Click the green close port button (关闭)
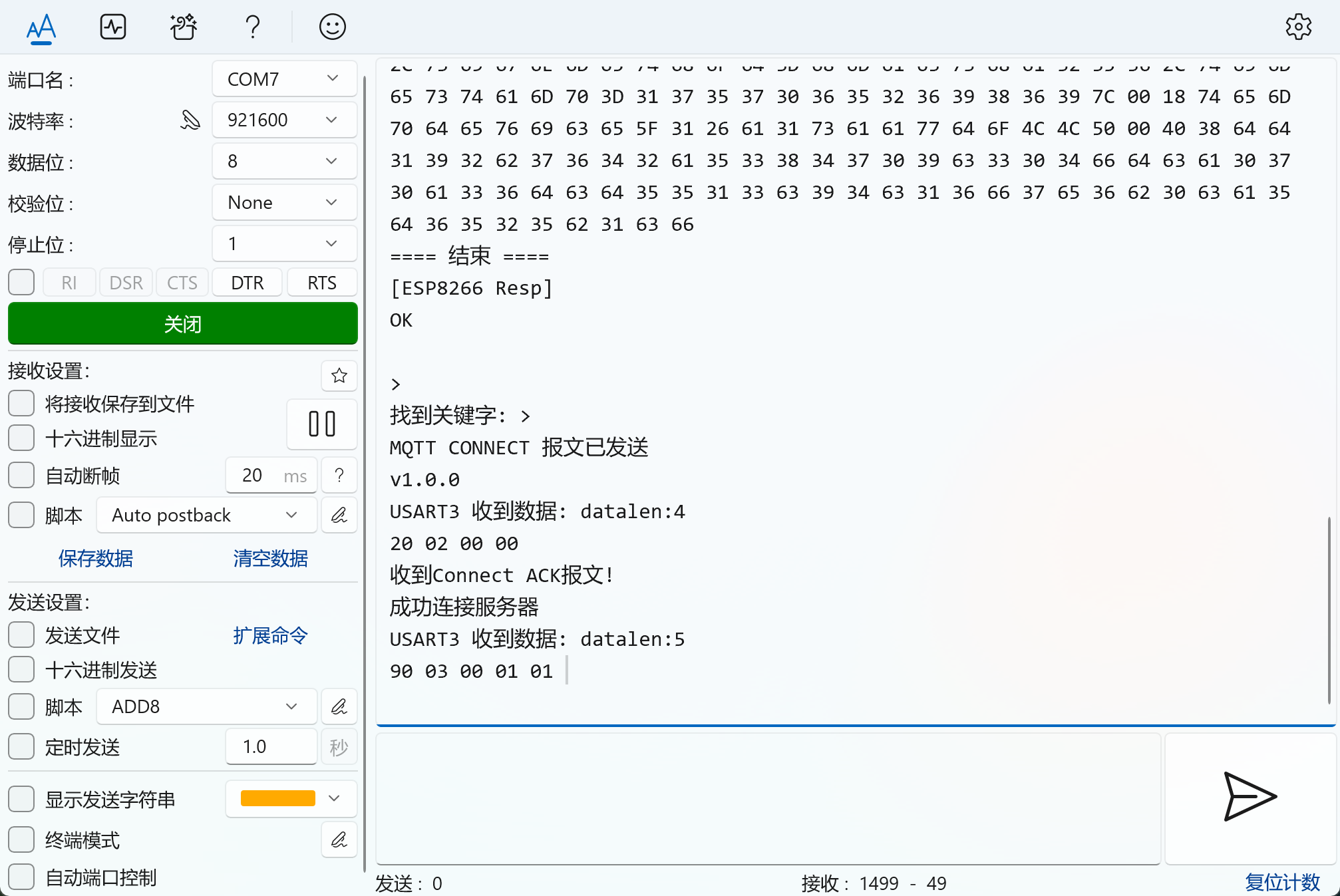The image size is (1340, 896). coord(182,324)
